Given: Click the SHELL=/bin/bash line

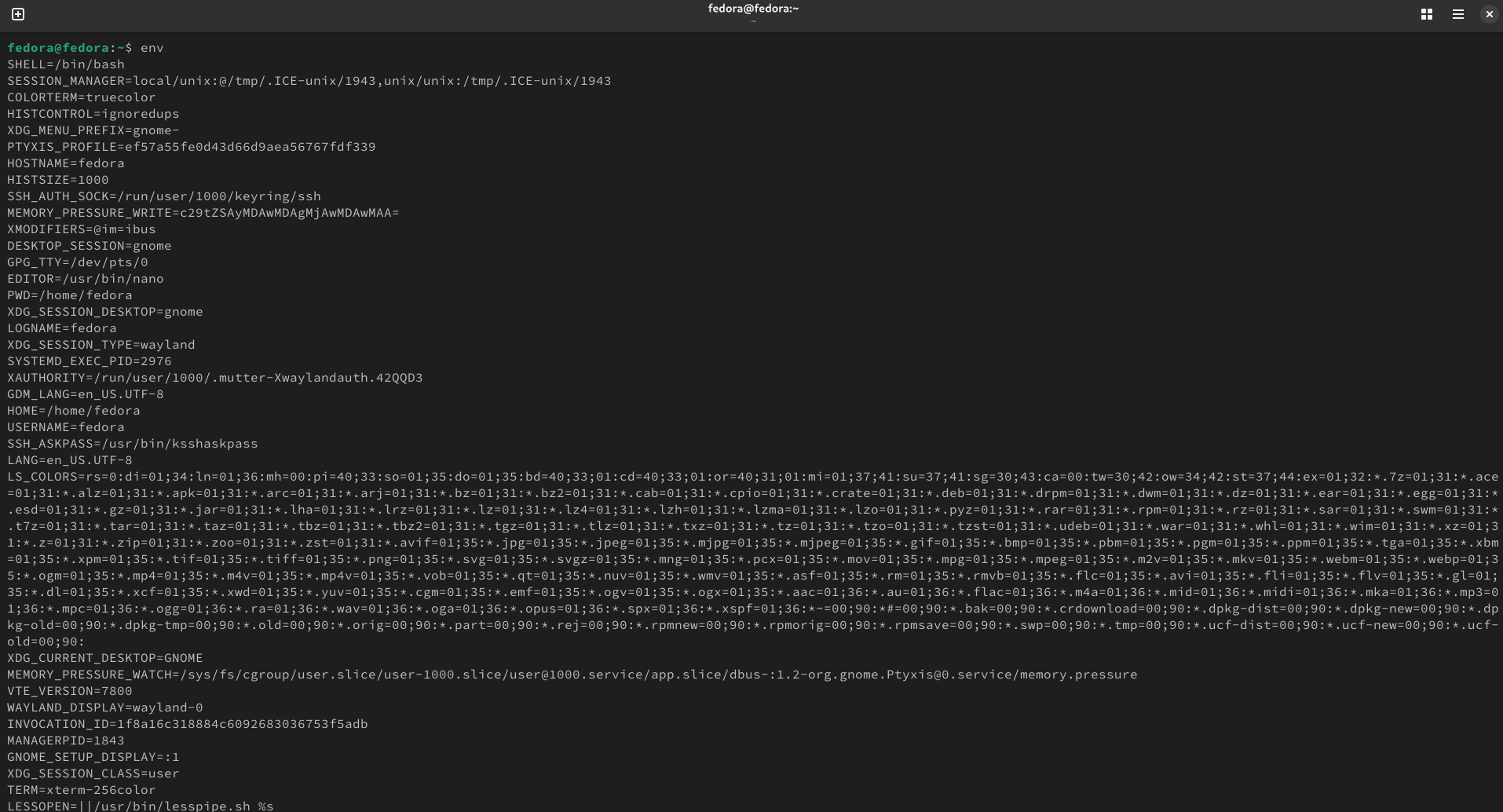Looking at the screenshot, I should [x=66, y=64].
